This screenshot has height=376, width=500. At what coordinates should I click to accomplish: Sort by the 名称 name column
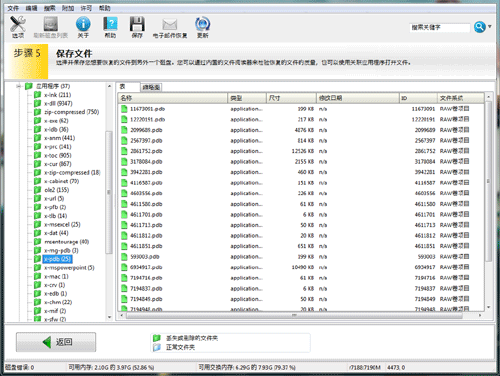click(x=173, y=98)
